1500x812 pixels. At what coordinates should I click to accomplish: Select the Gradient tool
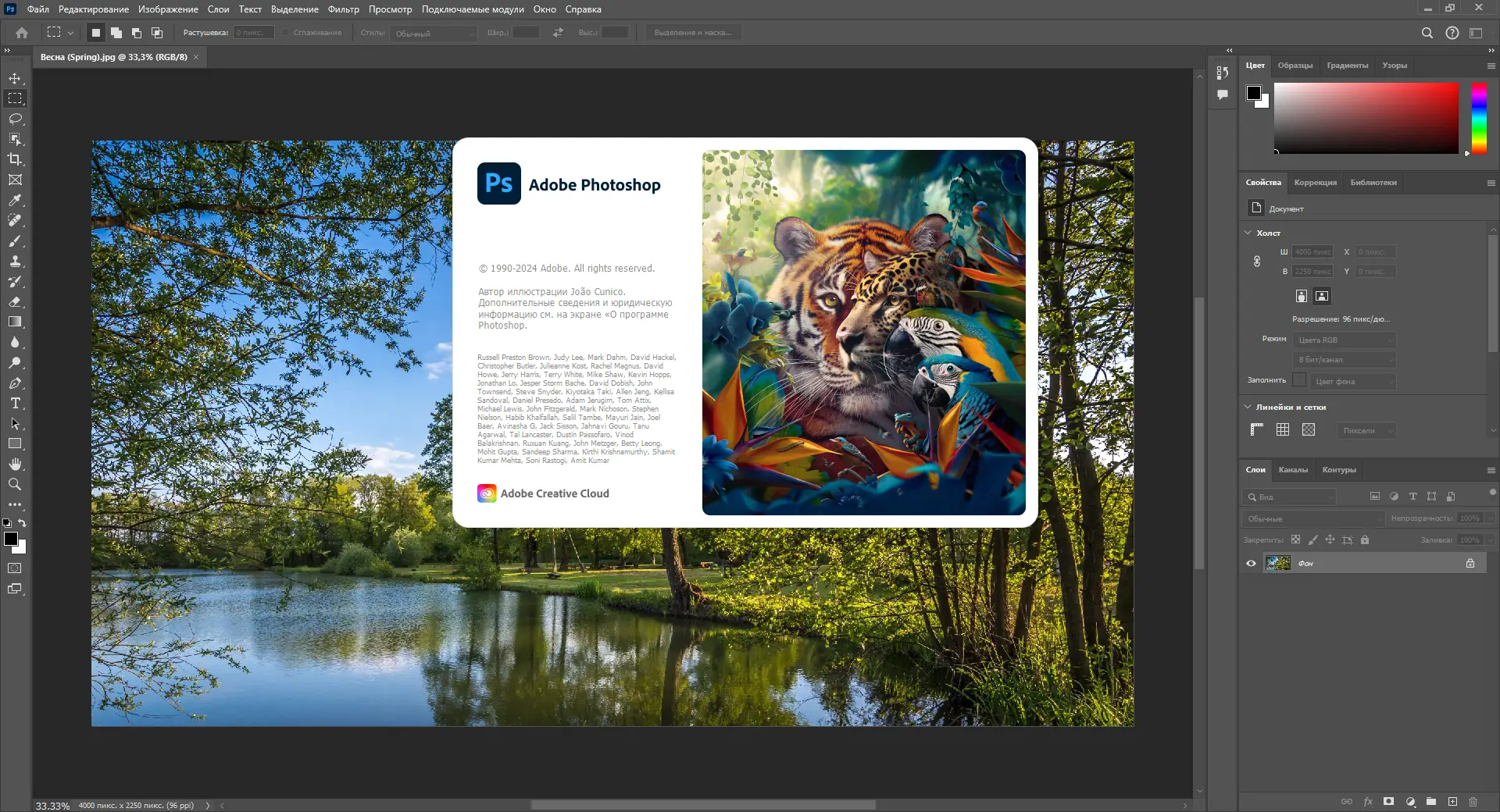pos(15,322)
